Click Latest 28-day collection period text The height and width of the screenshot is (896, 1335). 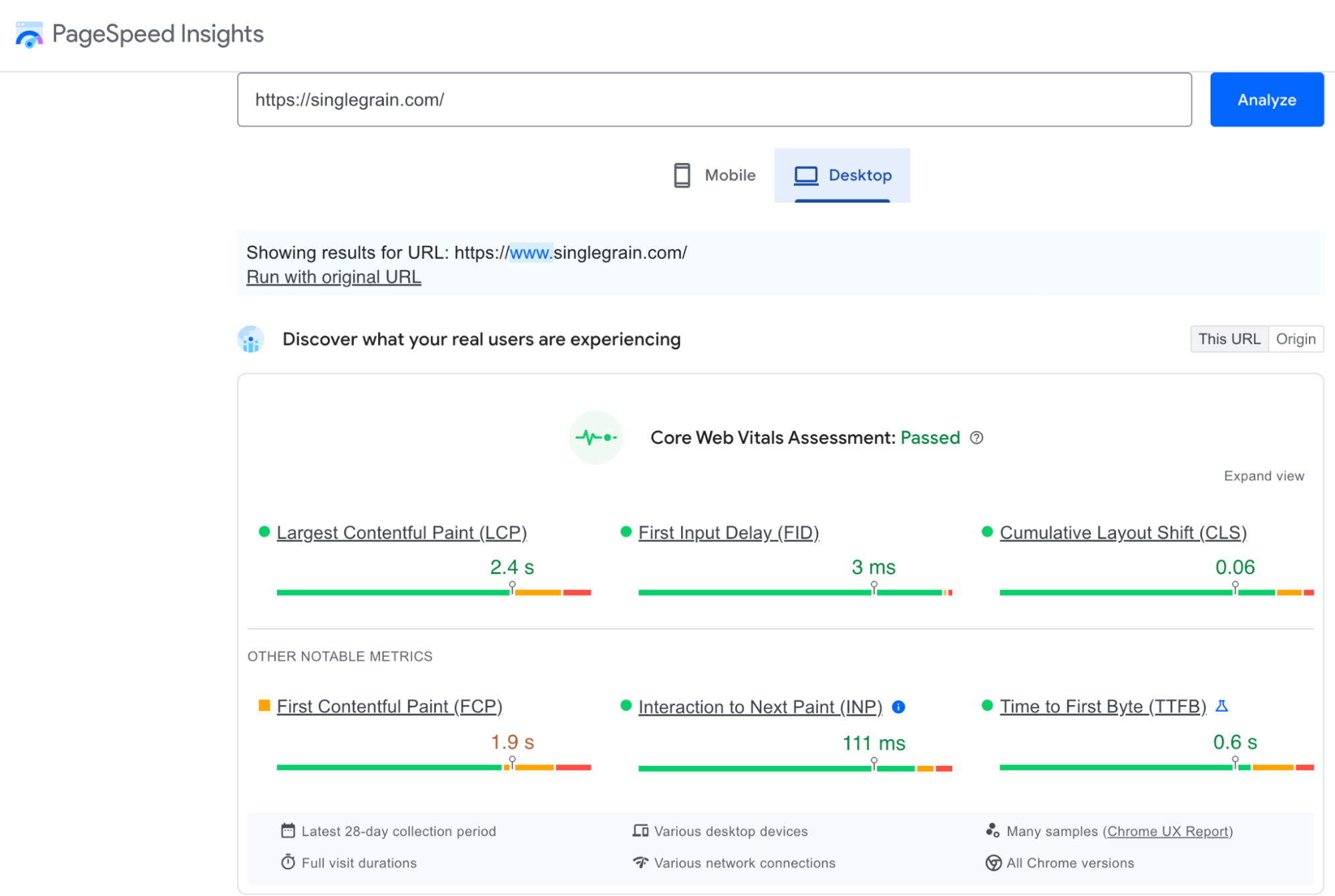pyautogui.click(x=399, y=831)
